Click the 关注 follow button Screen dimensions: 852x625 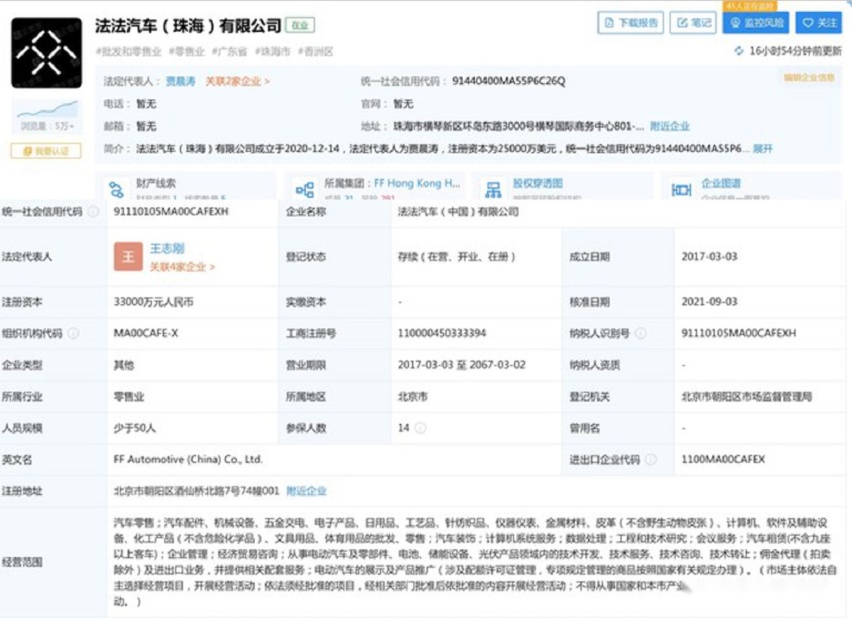(x=819, y=23)
